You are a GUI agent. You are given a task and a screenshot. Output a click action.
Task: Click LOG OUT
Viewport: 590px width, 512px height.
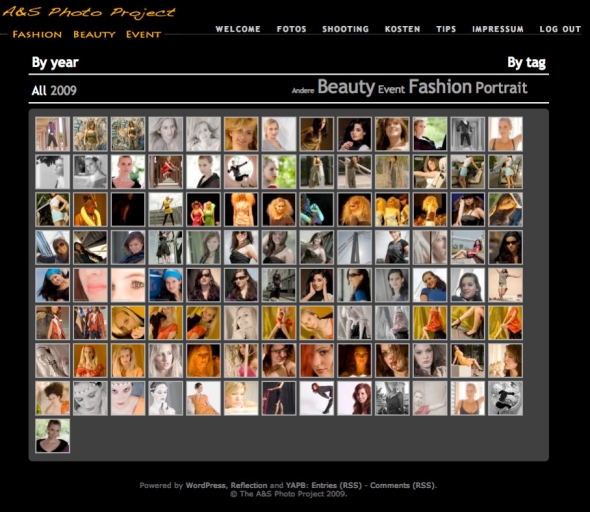(560, 29)
